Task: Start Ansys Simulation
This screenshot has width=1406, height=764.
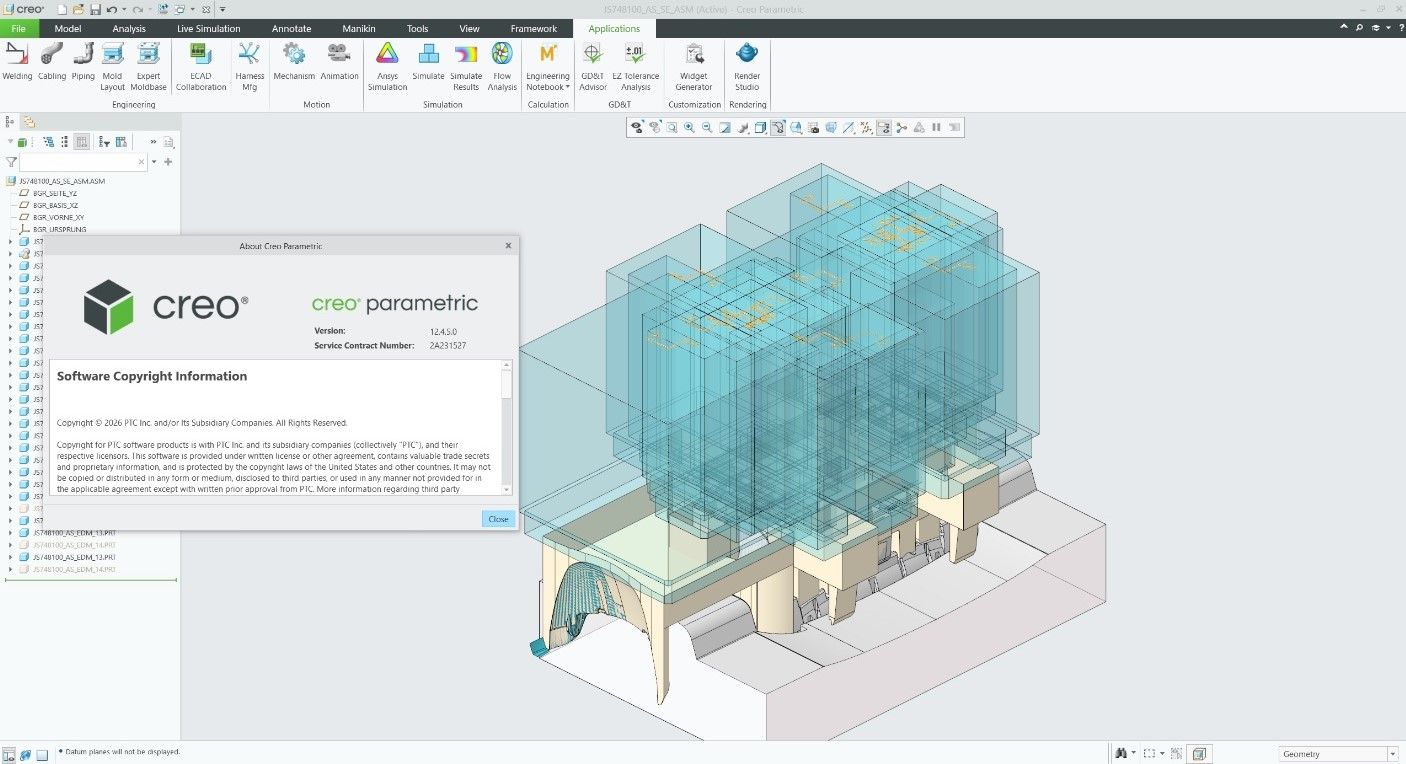Action: coord(387,67)
